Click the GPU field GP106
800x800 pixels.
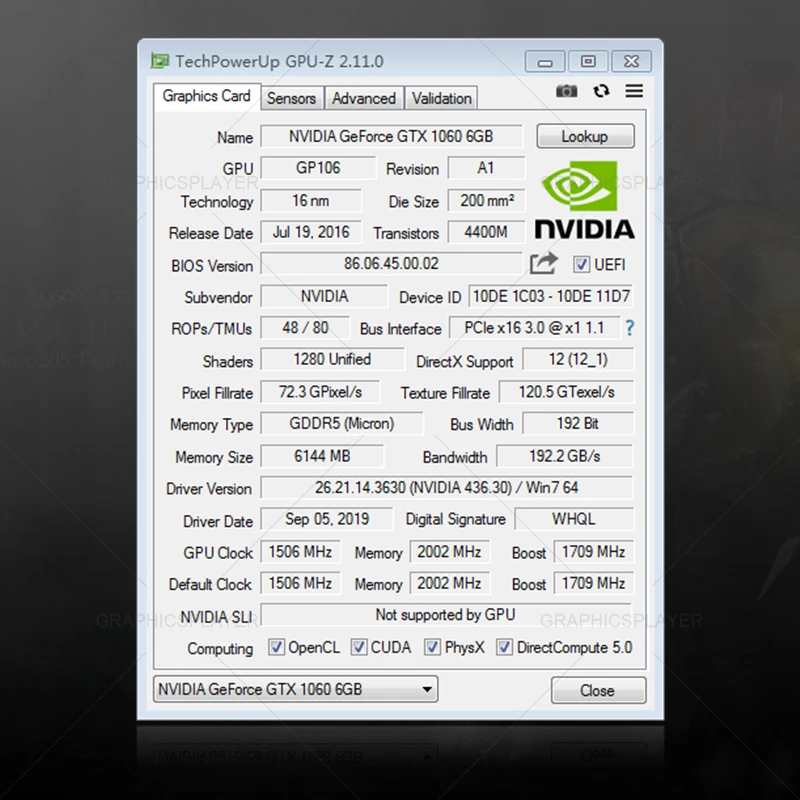pos(318,168)
